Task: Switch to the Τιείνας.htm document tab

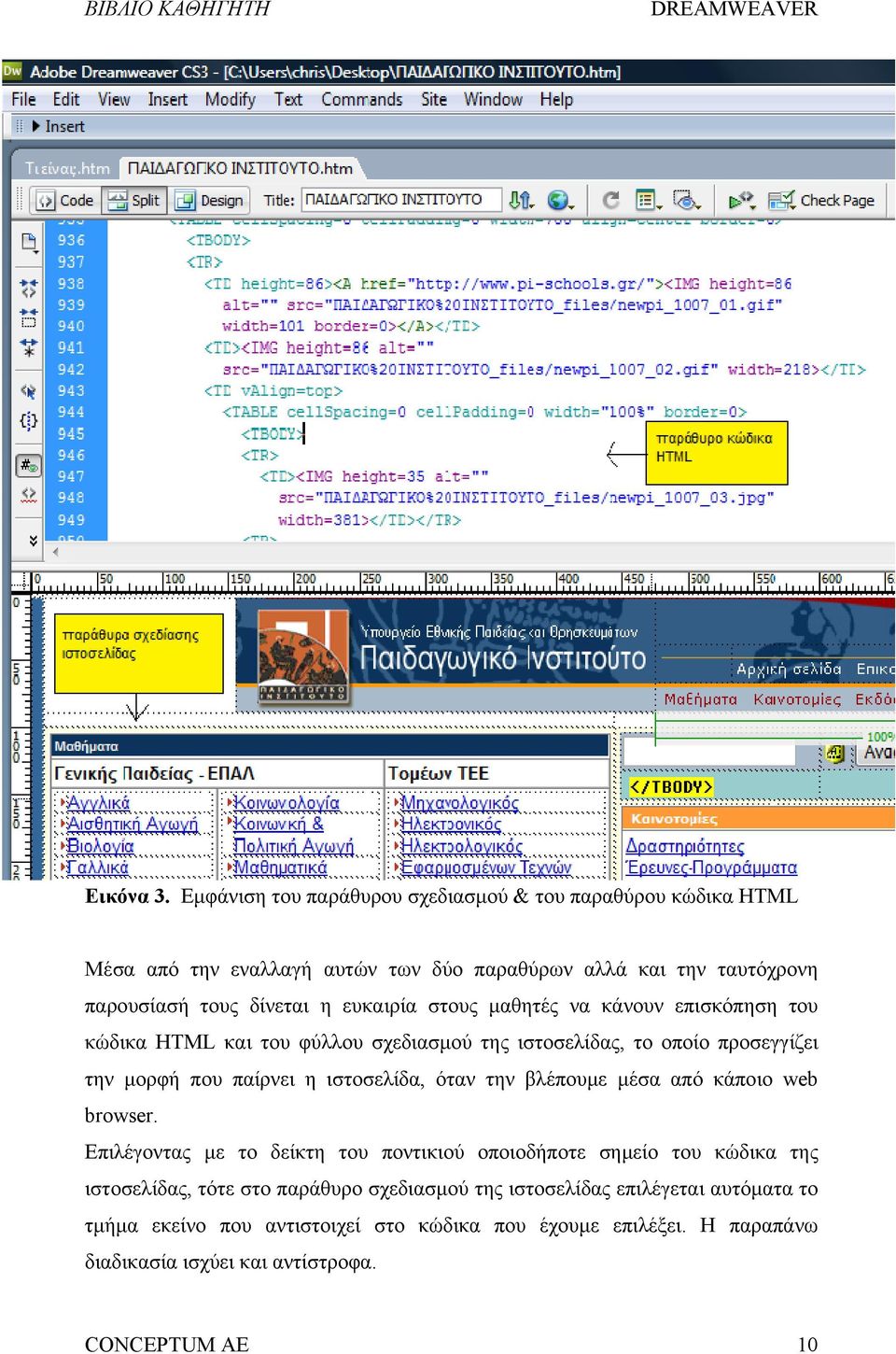Action: click(x=66, y=168)
